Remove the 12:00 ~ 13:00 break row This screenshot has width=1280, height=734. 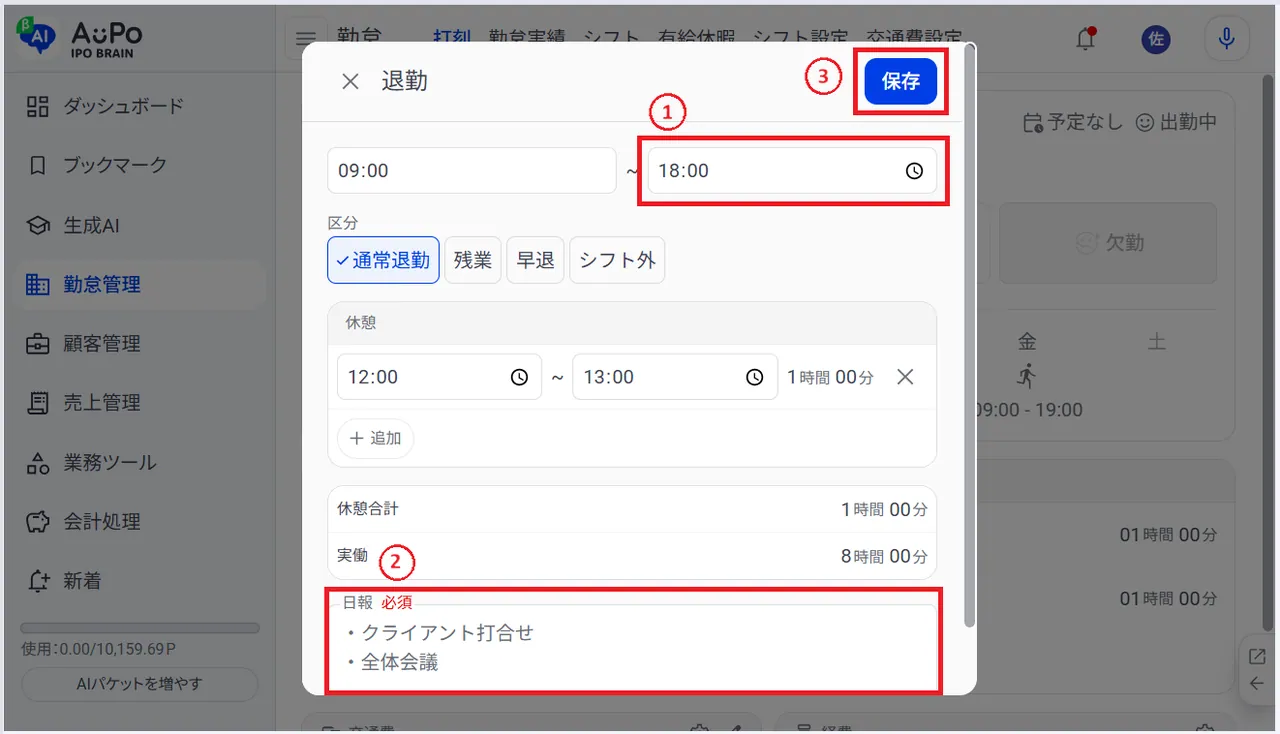click(905, 377)
